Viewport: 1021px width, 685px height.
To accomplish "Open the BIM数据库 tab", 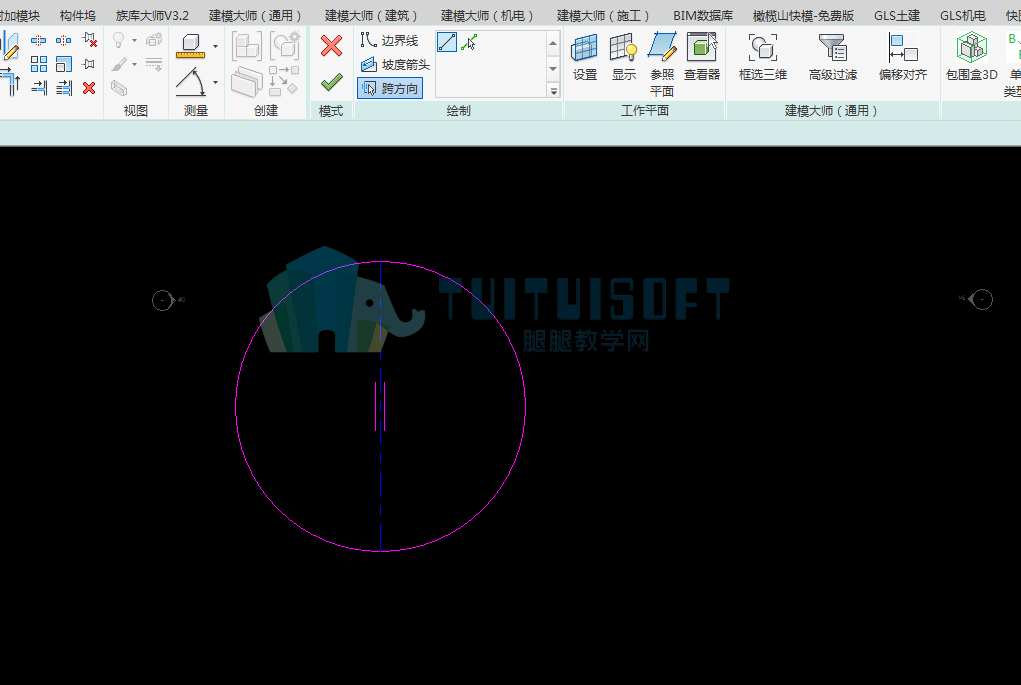I will click(x=703, y=16).
